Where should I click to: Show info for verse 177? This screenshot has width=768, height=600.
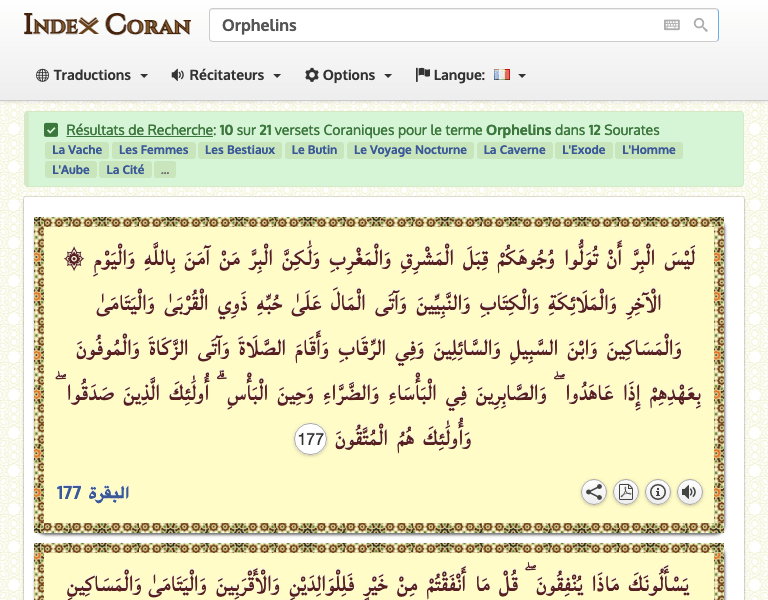658,492
